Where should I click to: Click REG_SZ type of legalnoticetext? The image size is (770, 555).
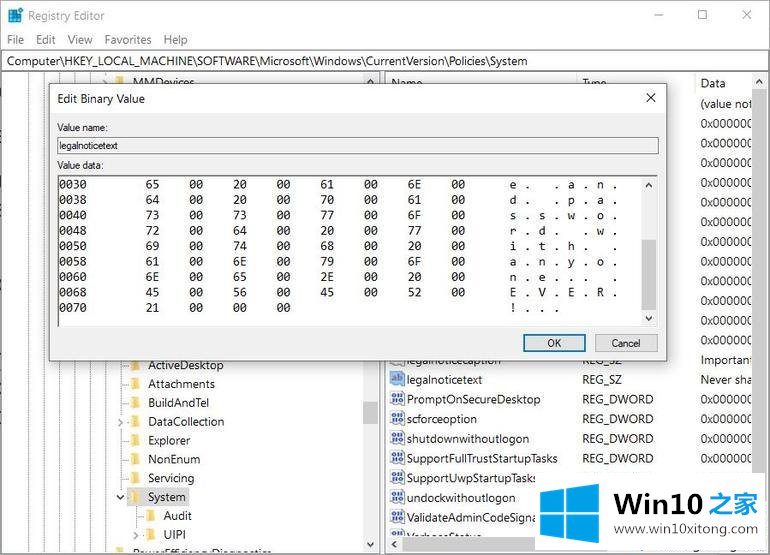[x=602, y=380]
